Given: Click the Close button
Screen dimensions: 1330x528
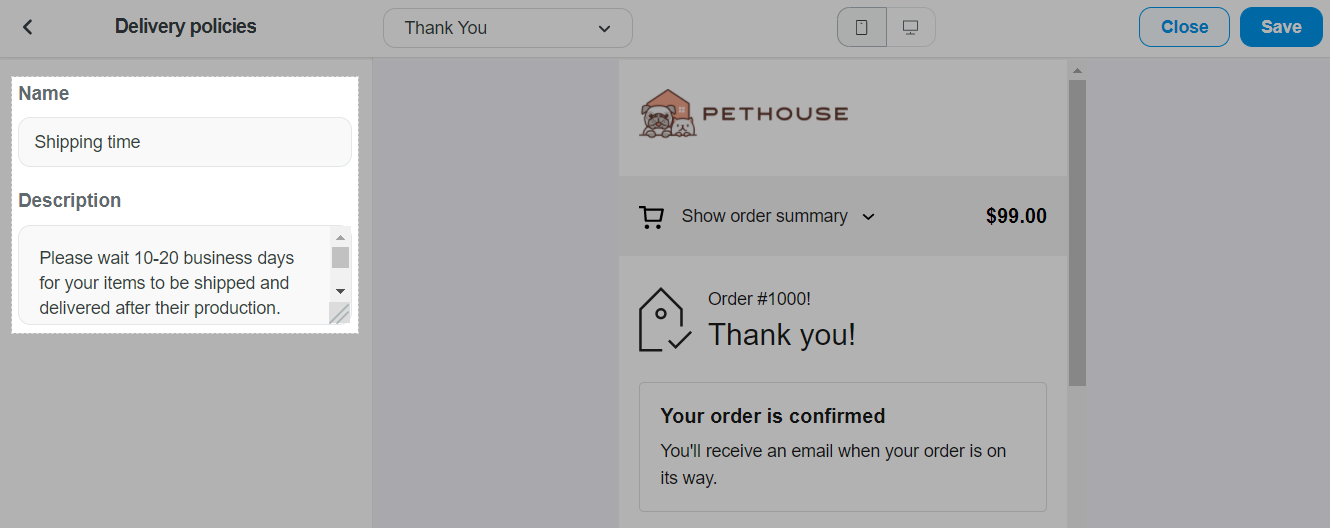Looking at the screenshot, I should point(1184,27).
